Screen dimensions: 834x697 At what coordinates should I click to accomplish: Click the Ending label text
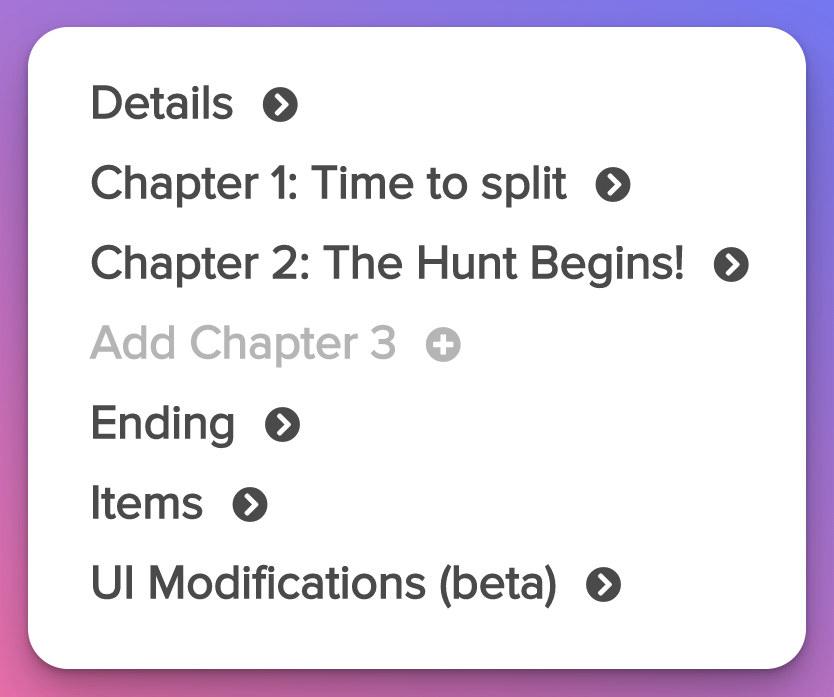click(163, 424)
